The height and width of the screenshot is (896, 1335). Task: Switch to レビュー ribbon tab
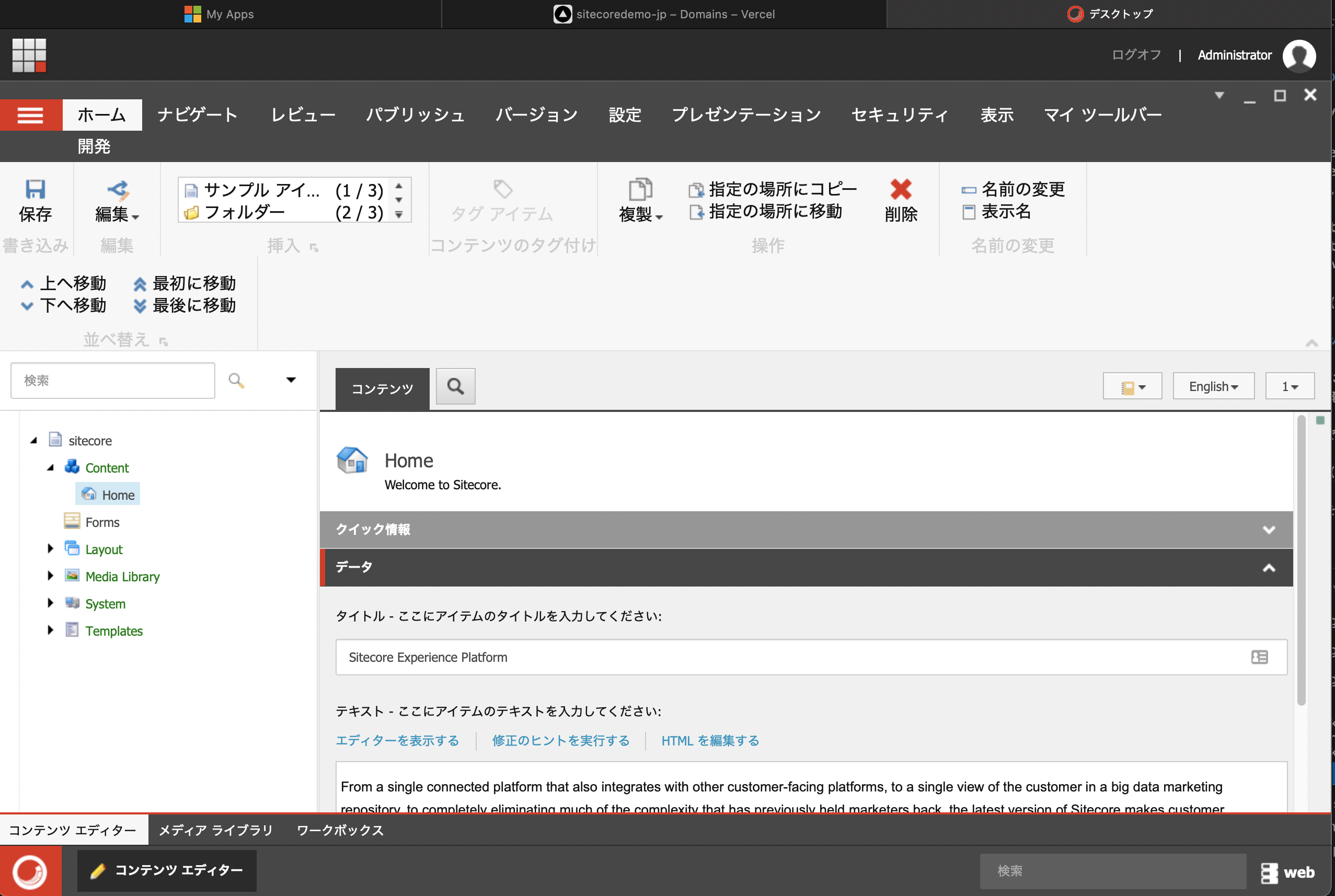303,115
